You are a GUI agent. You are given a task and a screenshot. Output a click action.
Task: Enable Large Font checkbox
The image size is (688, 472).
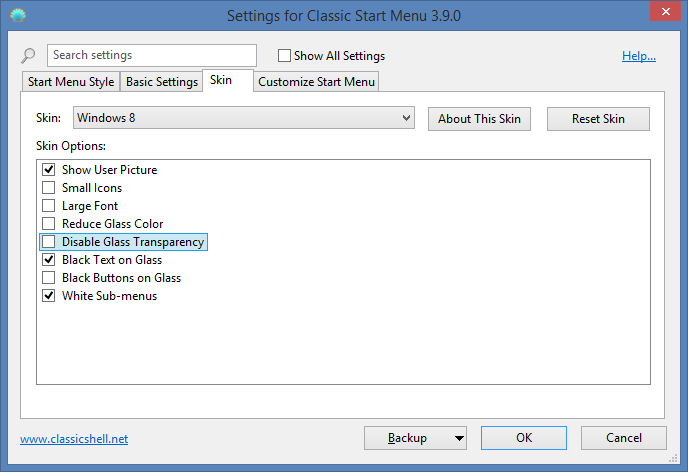(49, 206)
